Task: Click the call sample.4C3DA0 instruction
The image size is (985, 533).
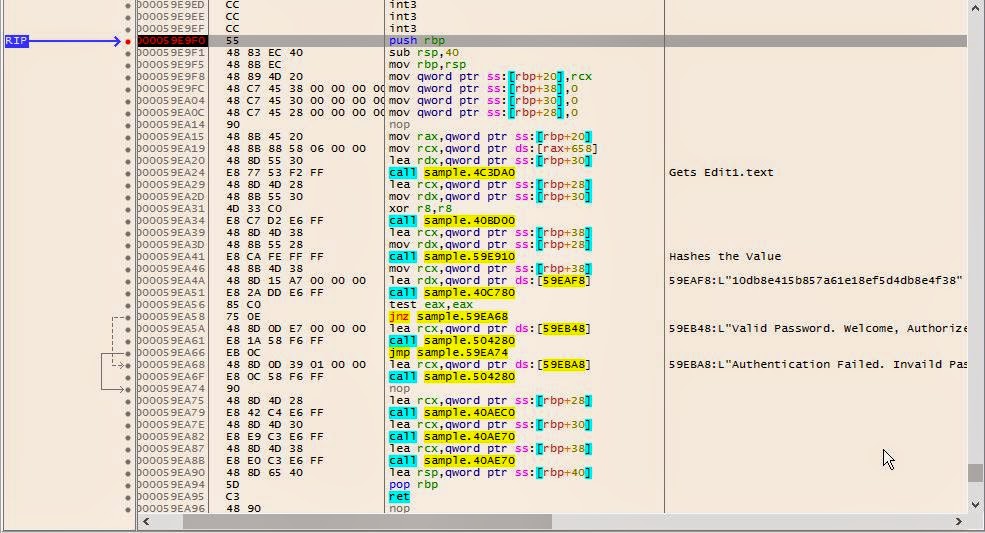Action: 451,173
